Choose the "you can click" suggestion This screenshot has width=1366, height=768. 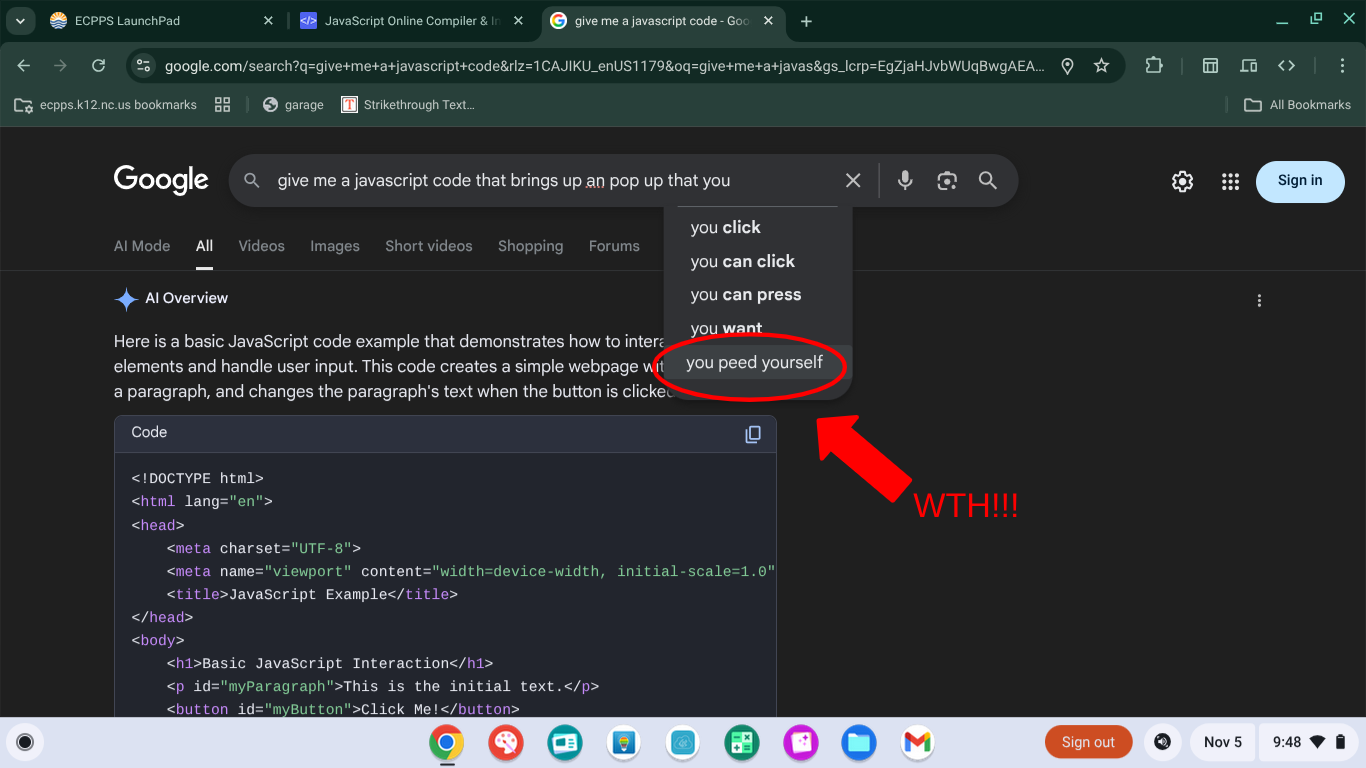pyautogui.click(x=742, y=261)
